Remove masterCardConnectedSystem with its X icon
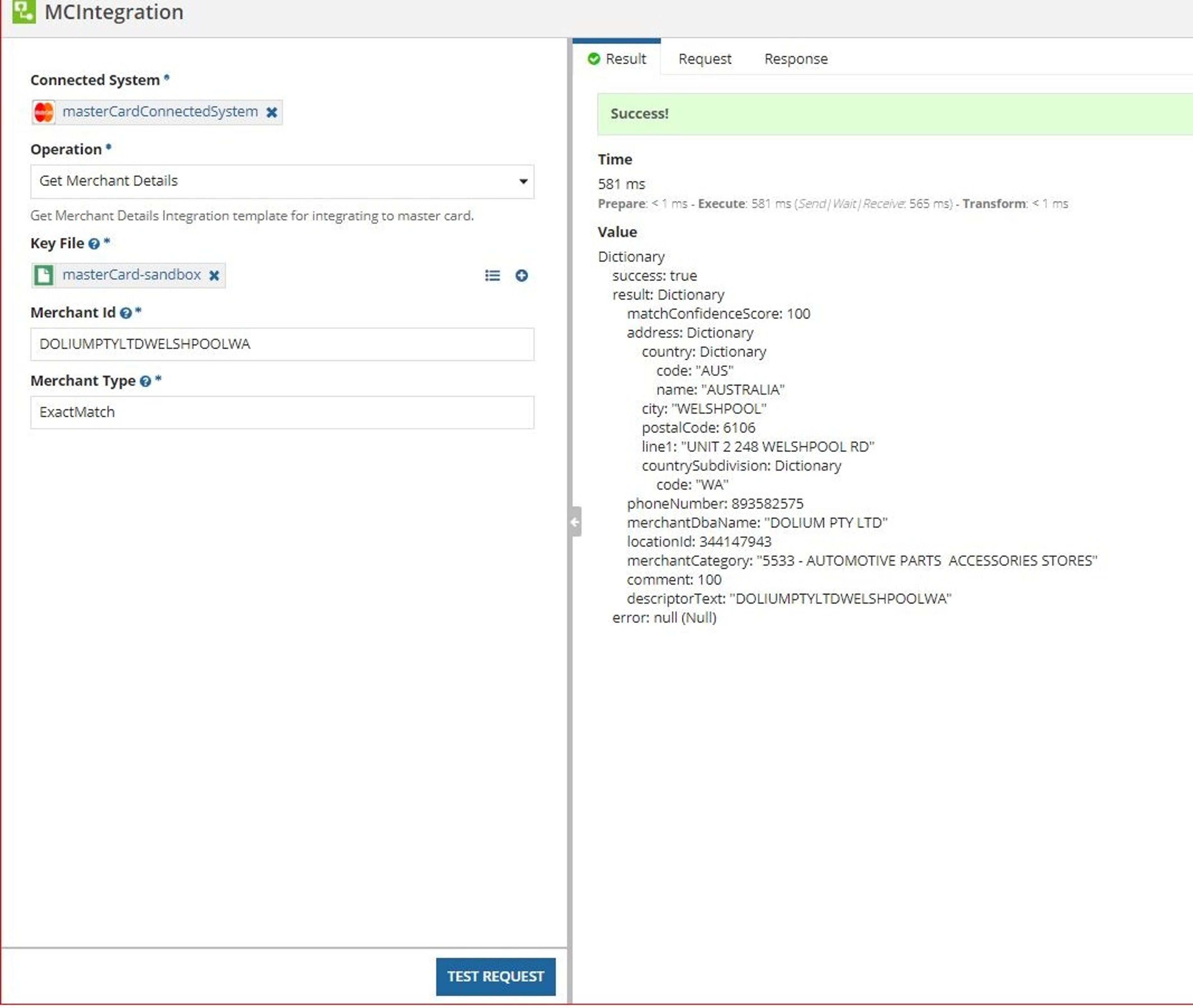 272,113
